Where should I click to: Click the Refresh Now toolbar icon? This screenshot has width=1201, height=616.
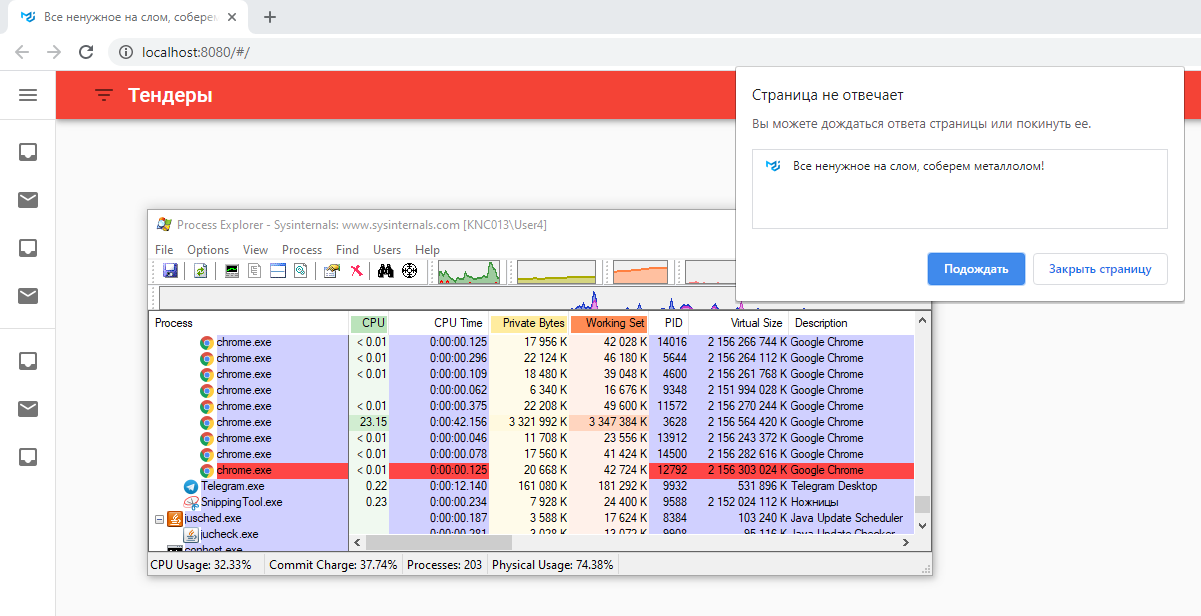pos(200,271)
